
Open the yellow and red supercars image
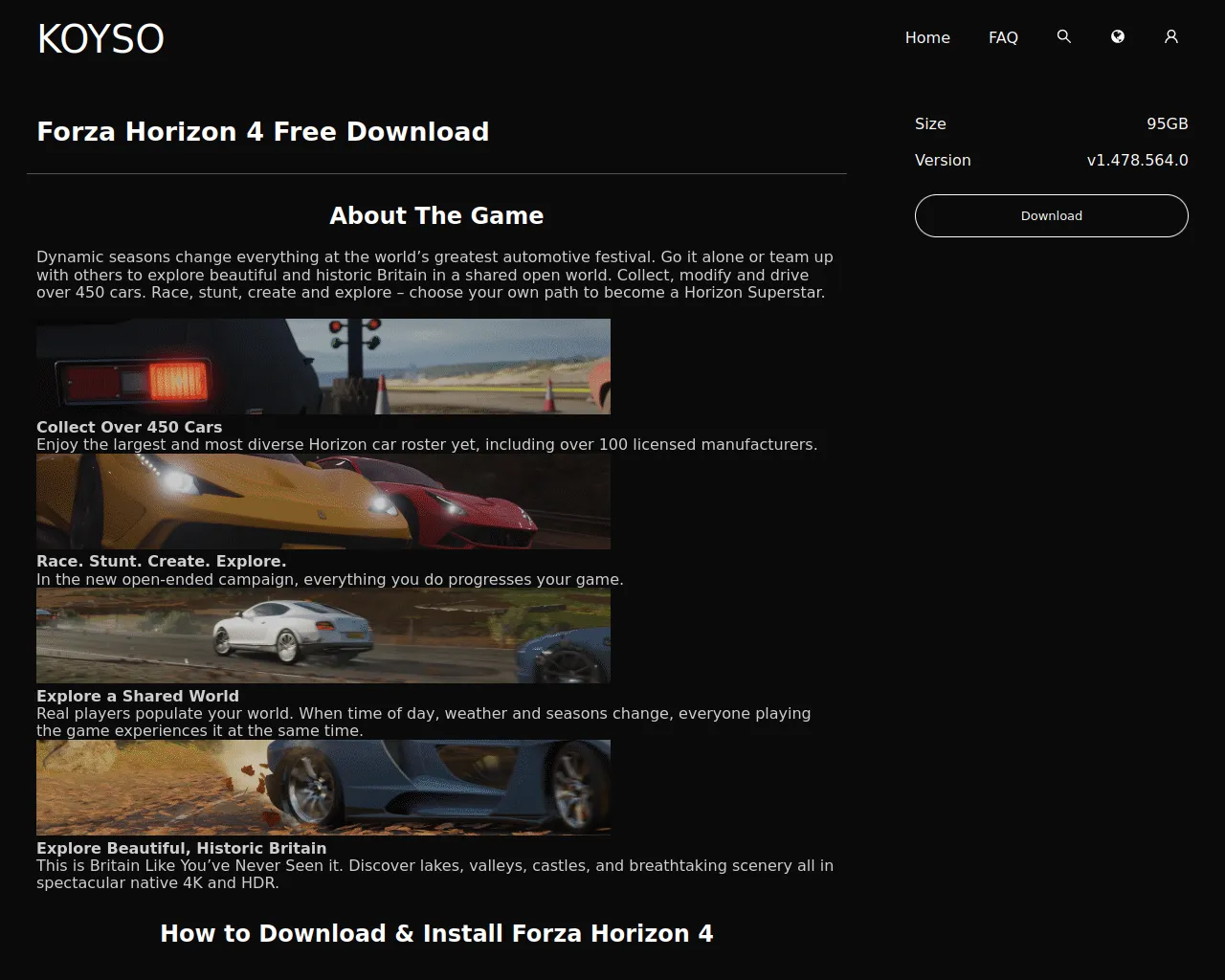[x=323, y=501]
